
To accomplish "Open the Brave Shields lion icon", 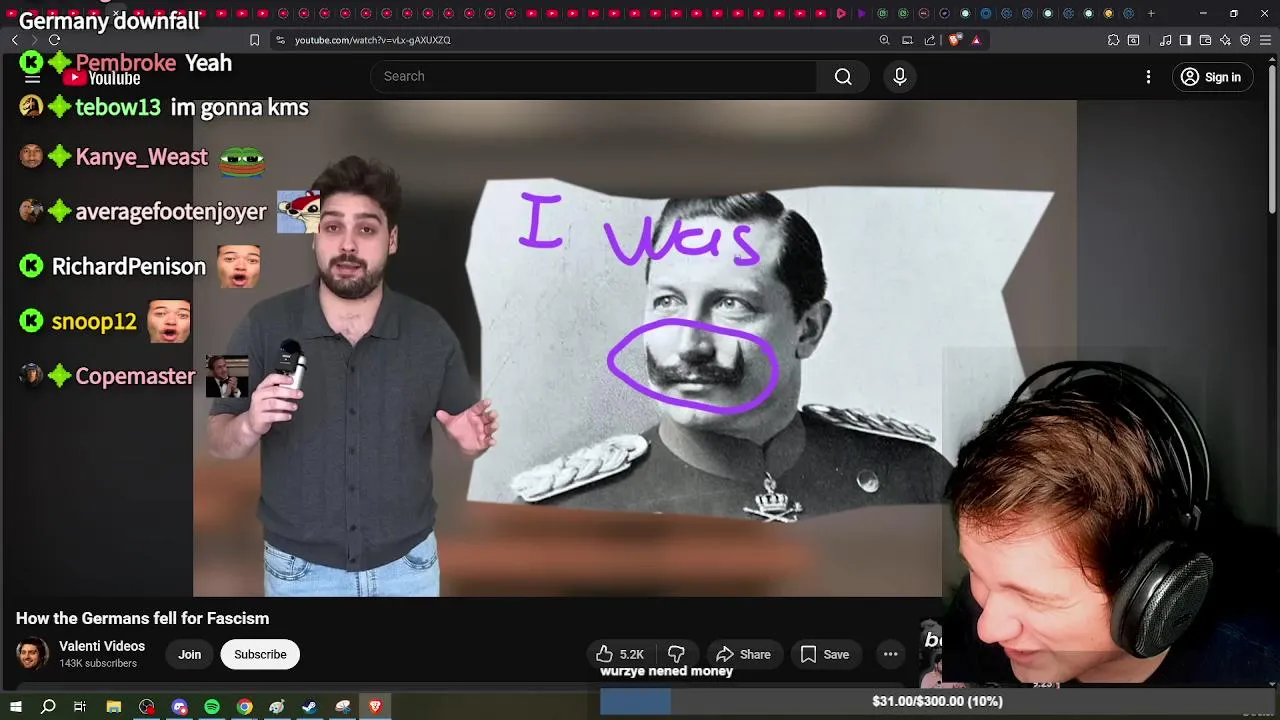I will pos(954,40).
